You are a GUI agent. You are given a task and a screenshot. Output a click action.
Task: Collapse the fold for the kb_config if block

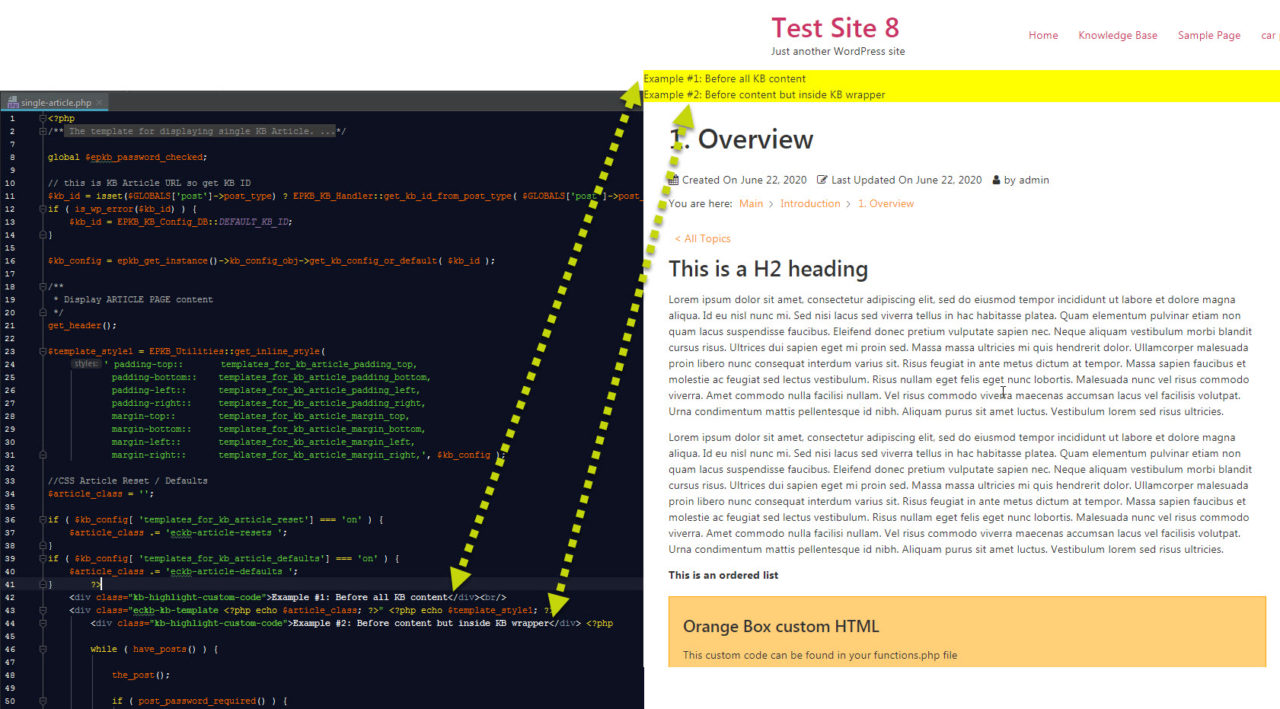click(43, 519)
